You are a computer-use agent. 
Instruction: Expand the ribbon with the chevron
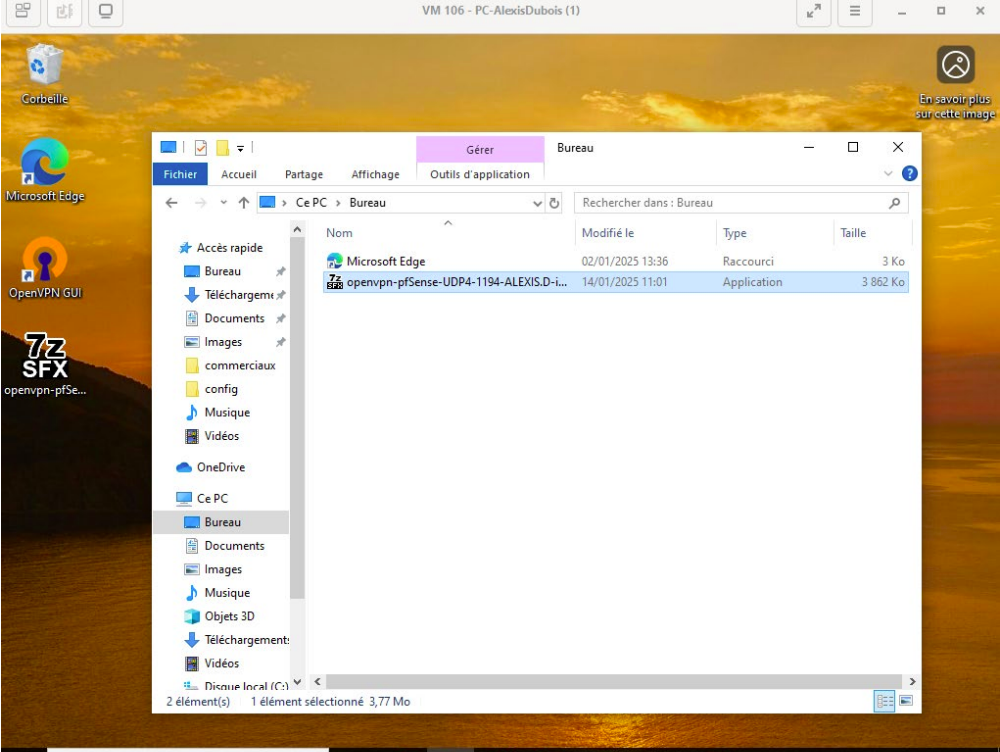pyautogui.click(x=888, y=173)
